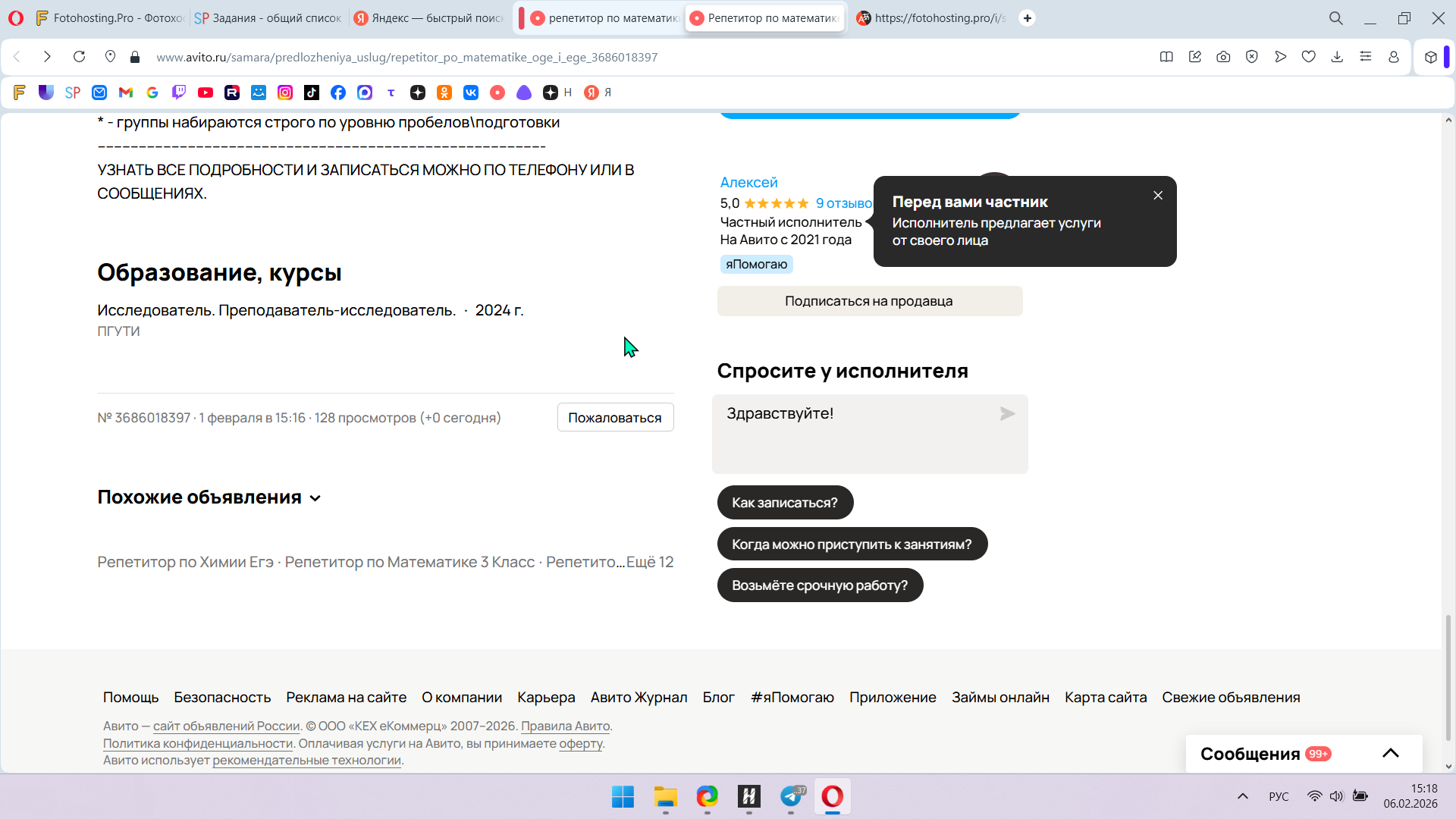Open YouTube bookmark icon

tap(206, 93)
